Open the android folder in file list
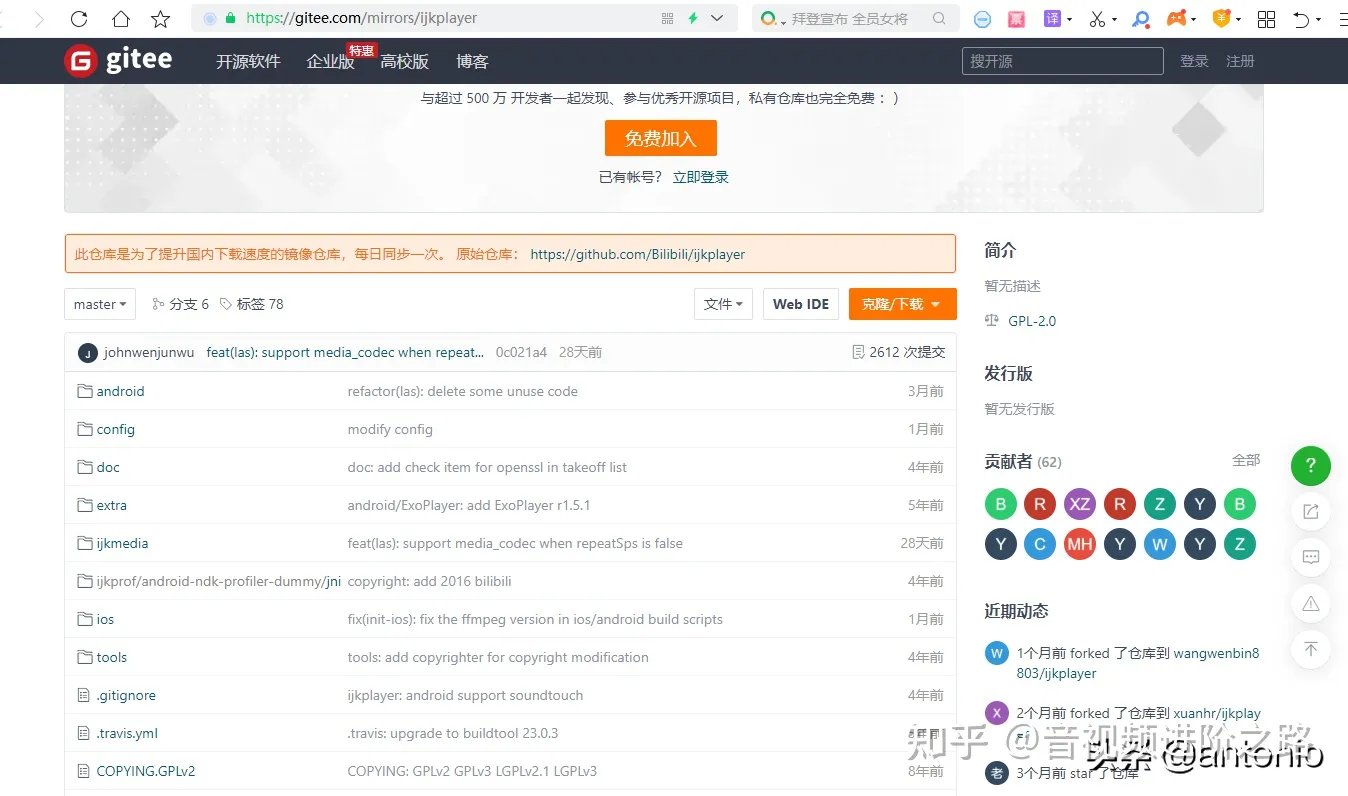Screen dimensions: 1348x796 [x=121, y=391]
